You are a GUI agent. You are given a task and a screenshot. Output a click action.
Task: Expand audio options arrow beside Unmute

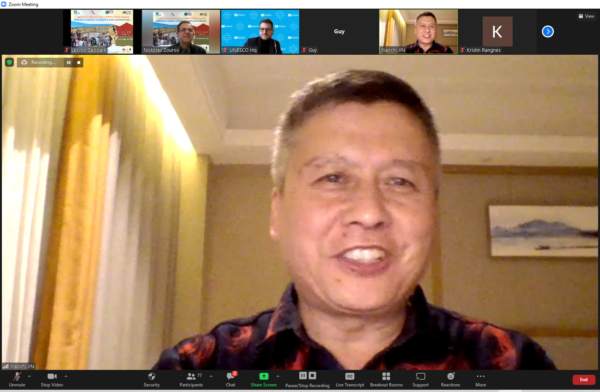(29, 376)
